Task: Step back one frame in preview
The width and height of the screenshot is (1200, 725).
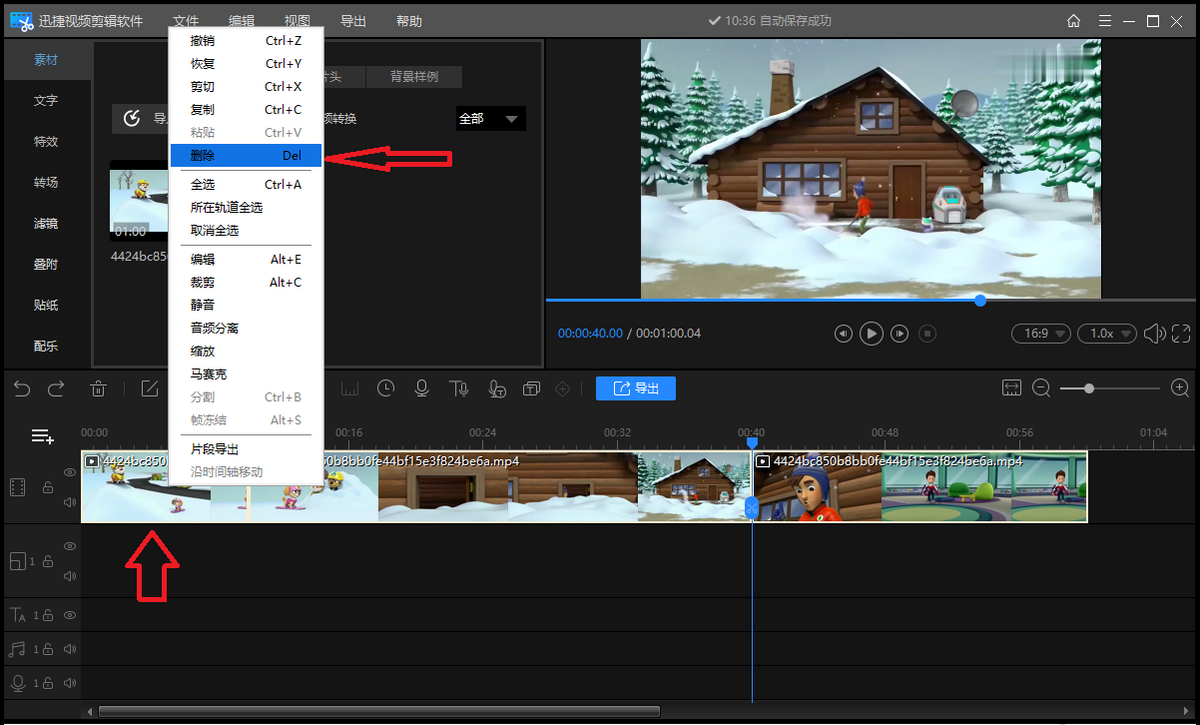Action: pos(843,333)
